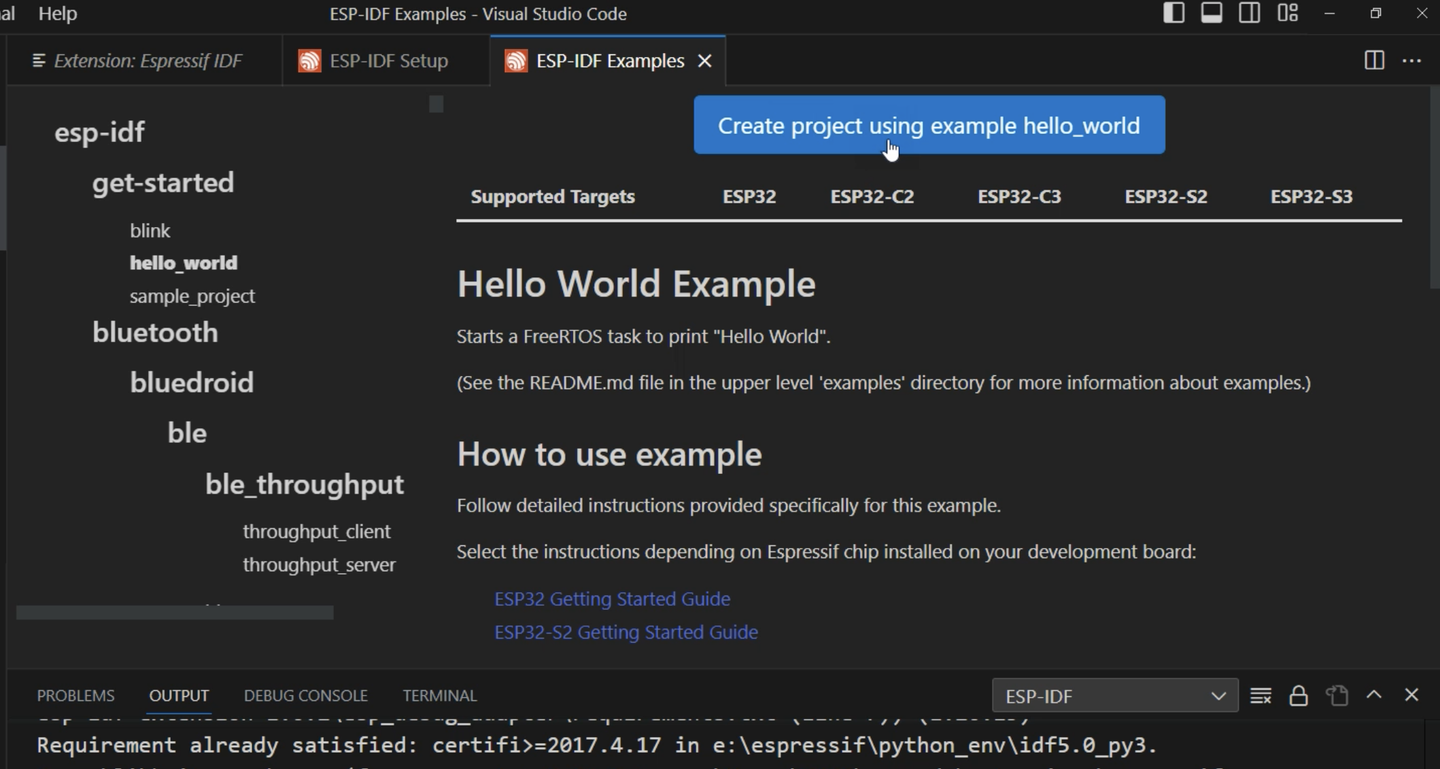The image size is (1440, 769).
Task: Open more editor actions with the ellipsis
Action: [x=1411, y=60]
